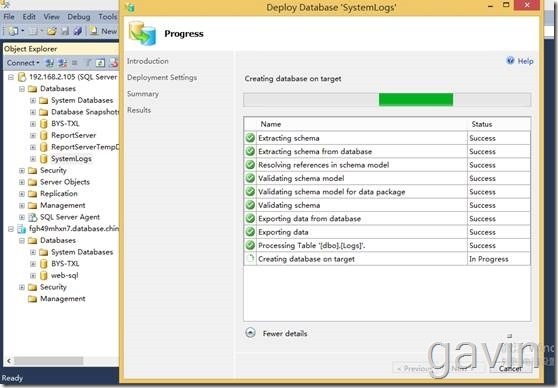Expand the Database Snapshots node

33,112
